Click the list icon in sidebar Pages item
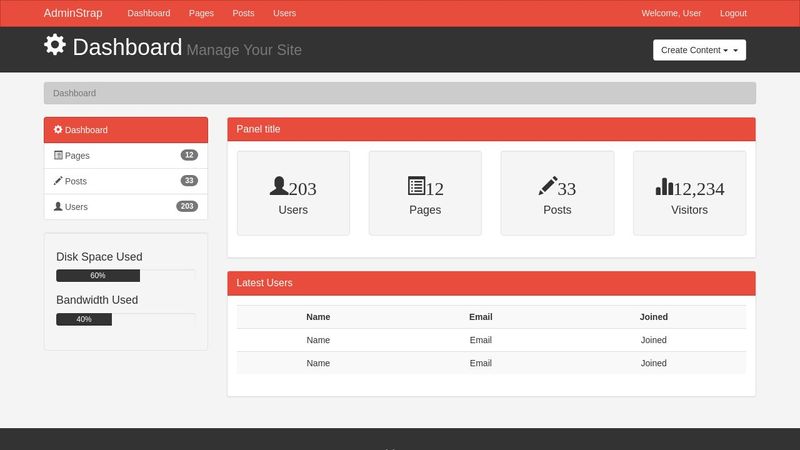Image resolution: width=800 pixels, height=450 pixels. coord(58,155)
